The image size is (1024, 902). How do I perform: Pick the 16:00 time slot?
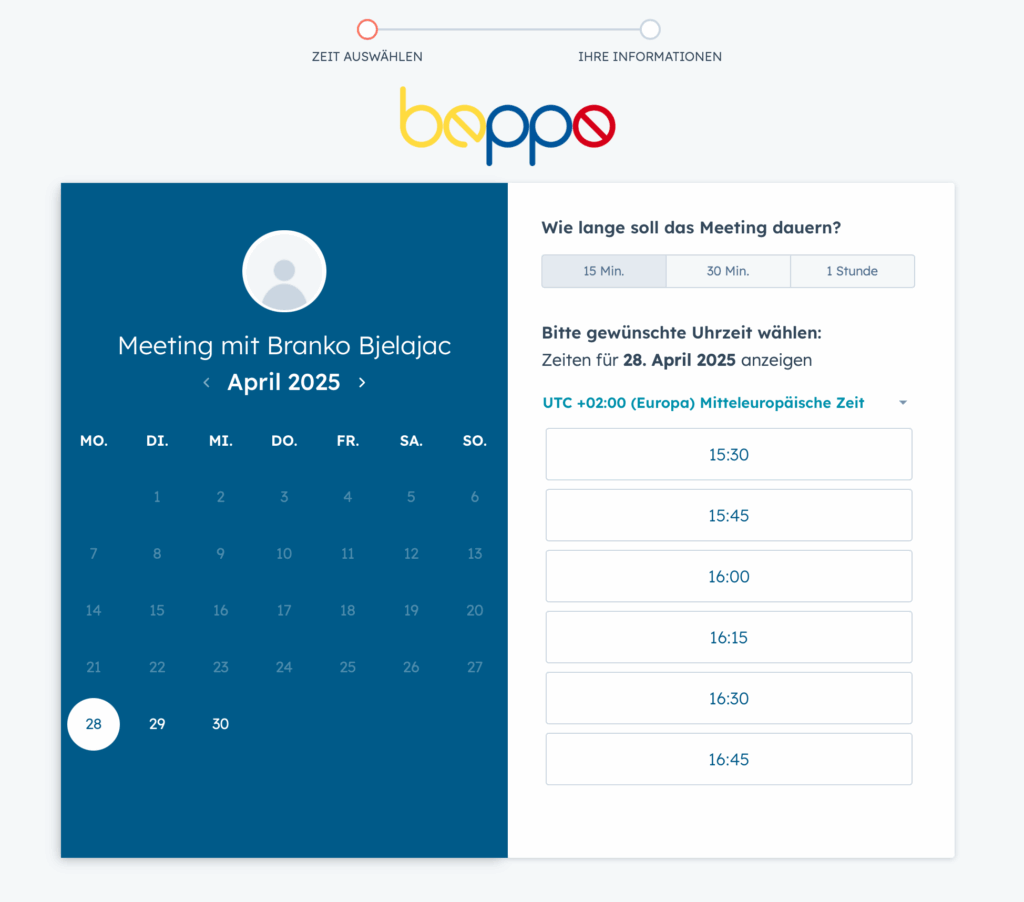tap(729, 576)
